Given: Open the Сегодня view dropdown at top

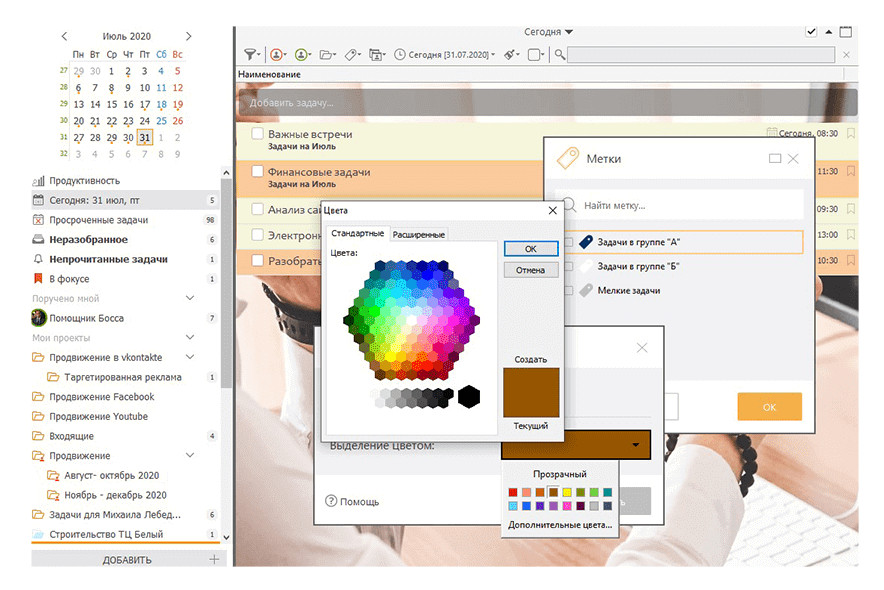Looking at the screenshot, I should (x=548, y=32).
